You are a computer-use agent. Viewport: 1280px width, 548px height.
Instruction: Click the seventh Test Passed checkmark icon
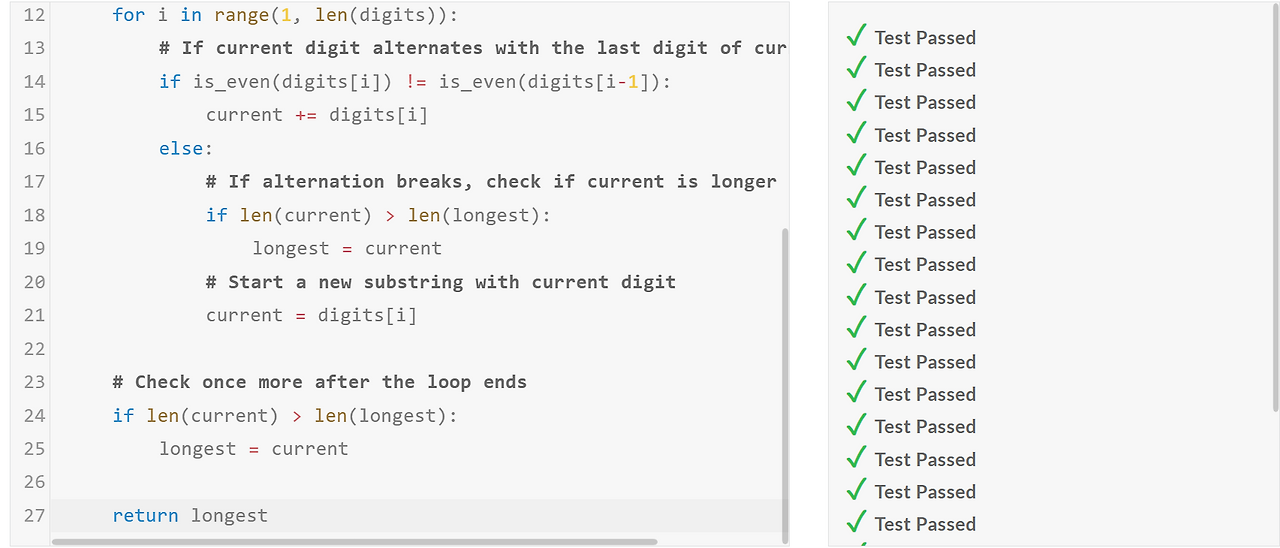[856, 231]
